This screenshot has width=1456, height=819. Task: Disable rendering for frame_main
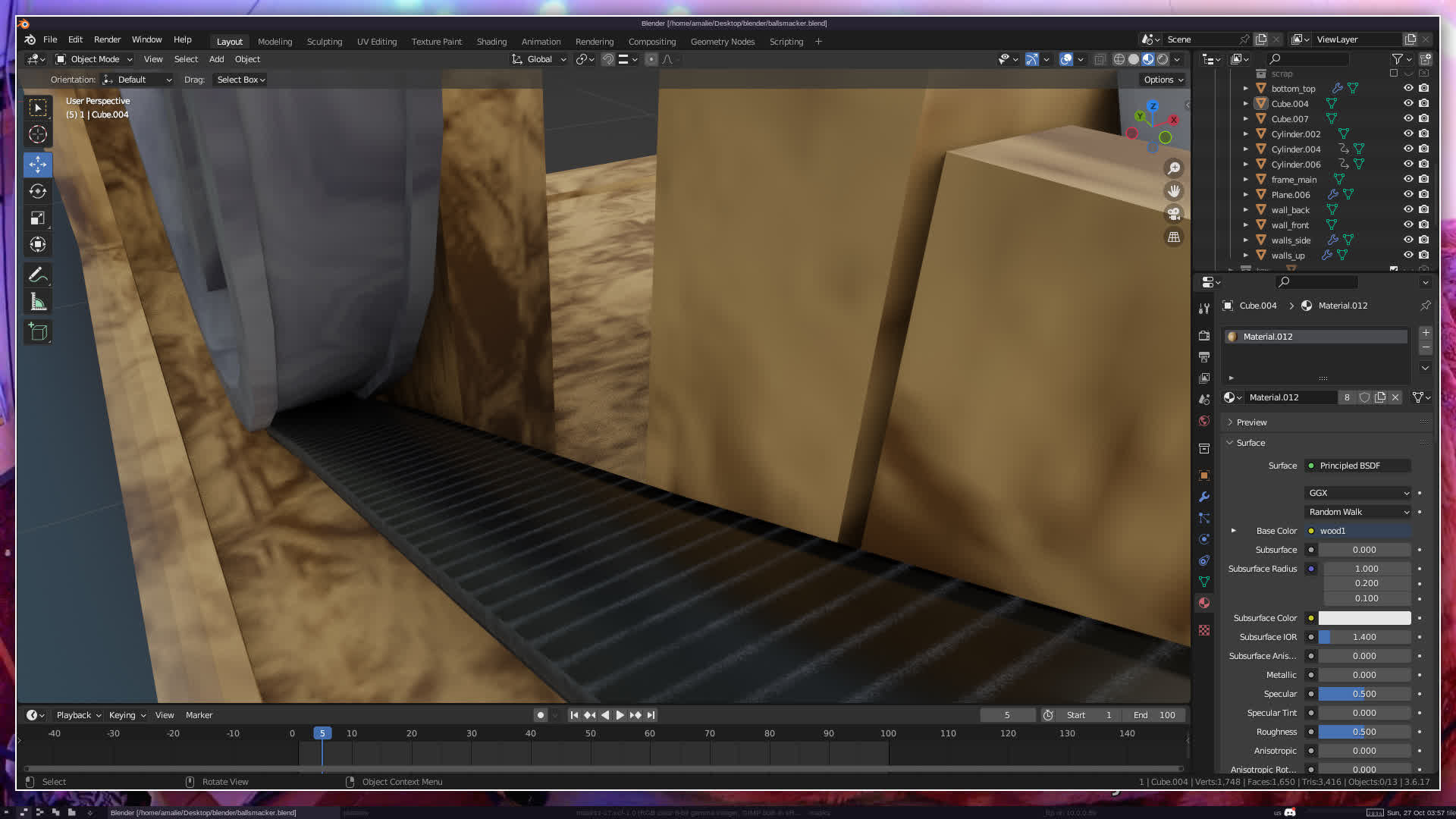click(1424, 180)
